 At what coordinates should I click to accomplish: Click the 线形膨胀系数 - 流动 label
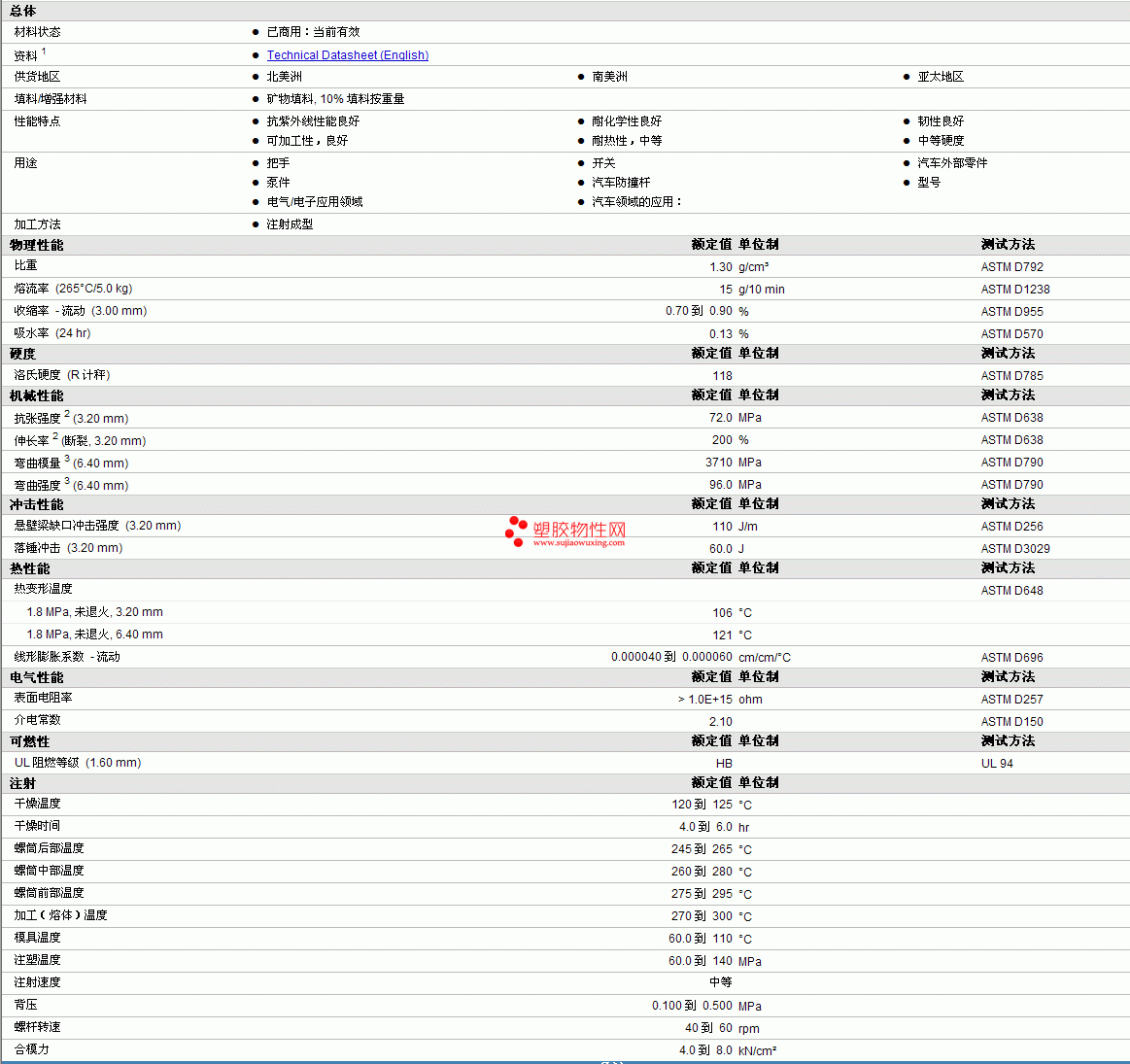[67, 657]
